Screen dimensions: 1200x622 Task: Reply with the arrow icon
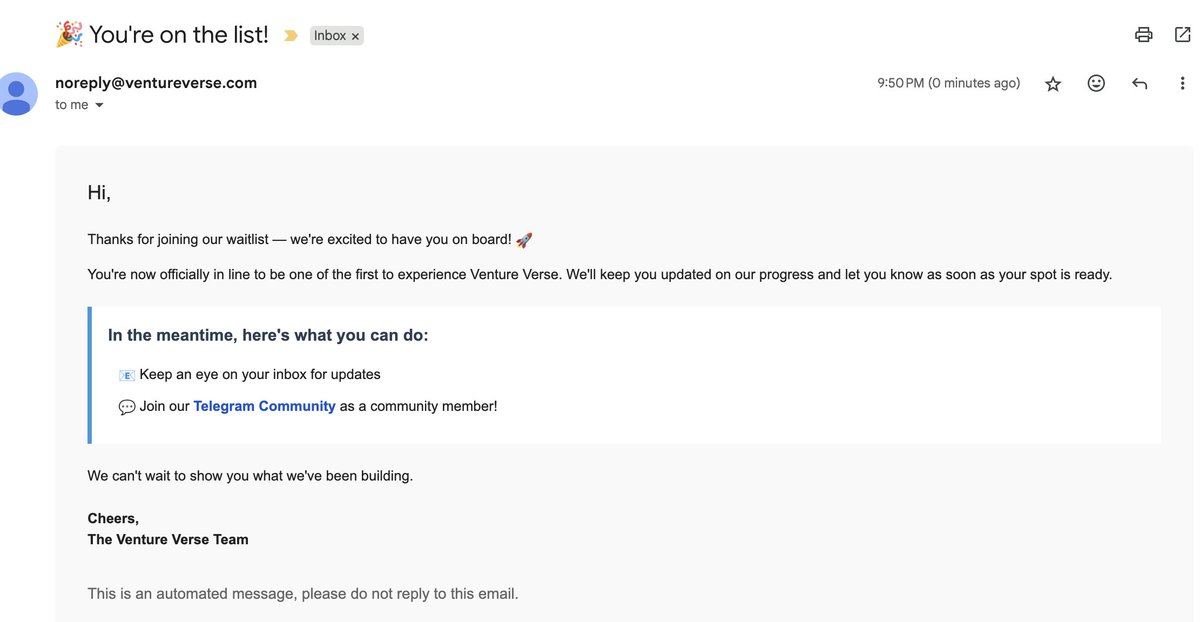(x=1139, y=84)
